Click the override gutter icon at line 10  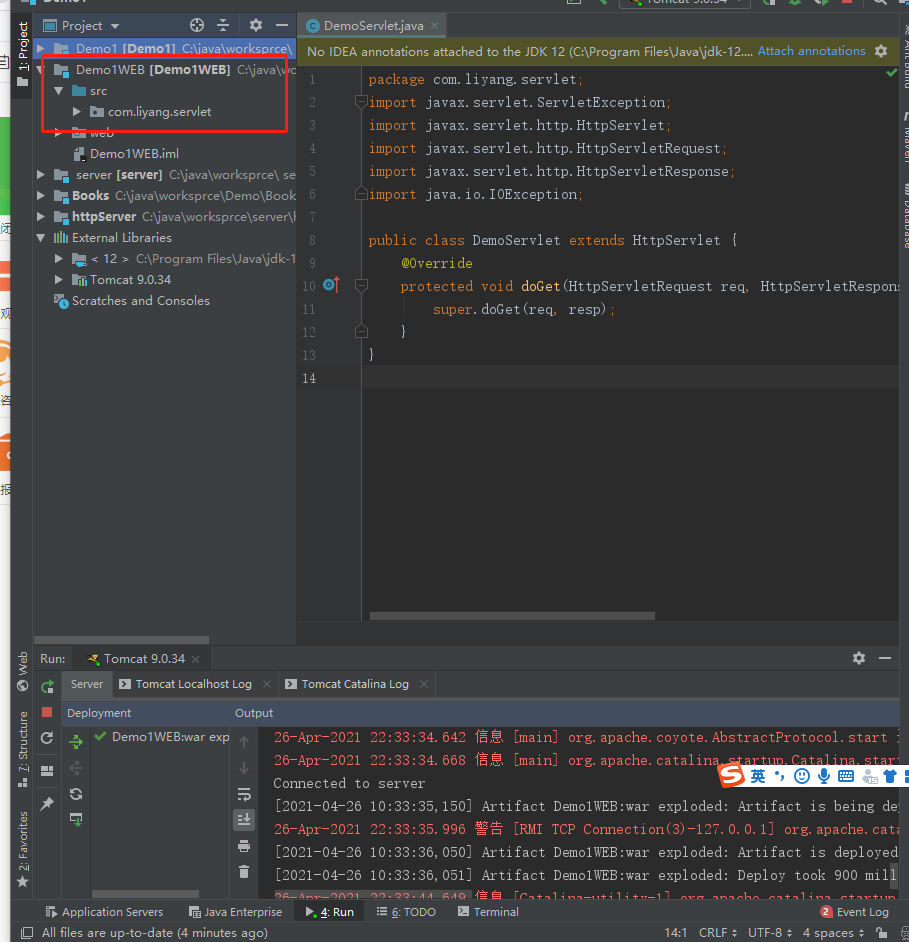[x=331, y=285]
